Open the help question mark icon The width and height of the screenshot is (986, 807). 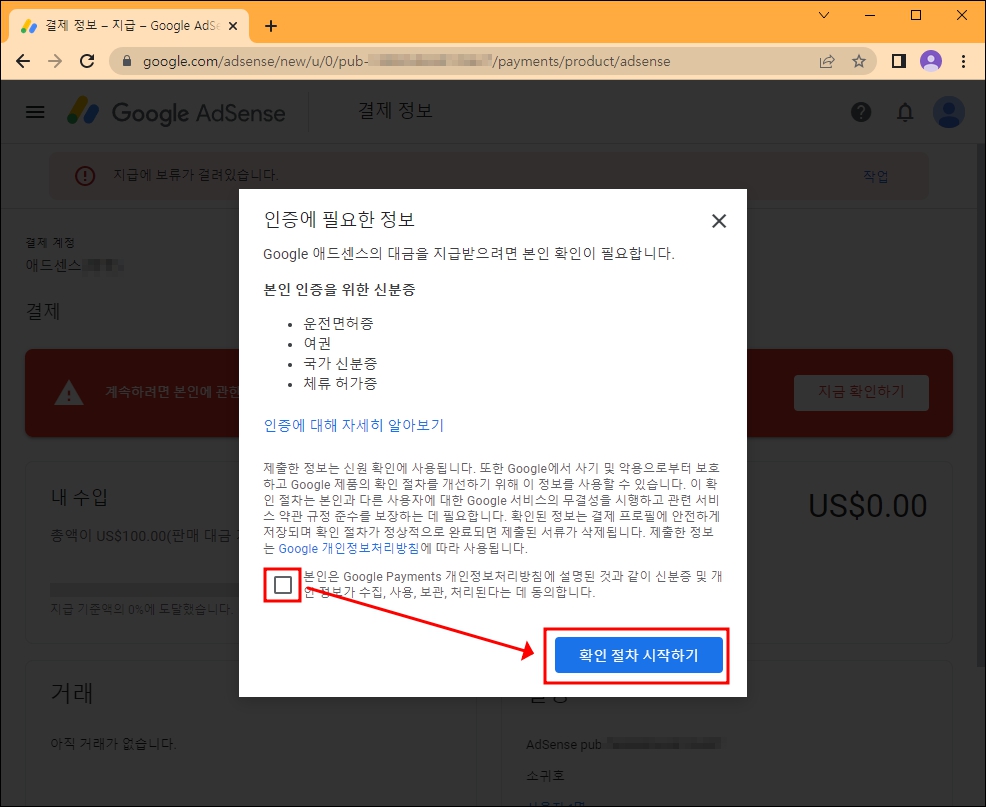[x=861, y=113]
